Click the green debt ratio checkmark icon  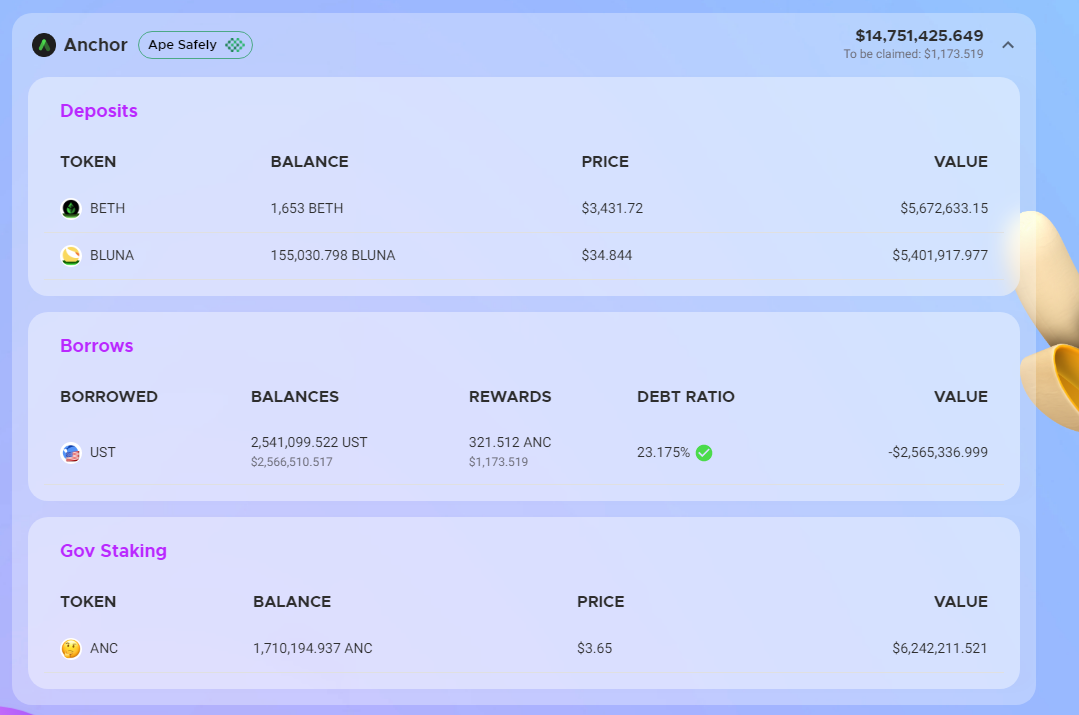click(x=704, y=453)
